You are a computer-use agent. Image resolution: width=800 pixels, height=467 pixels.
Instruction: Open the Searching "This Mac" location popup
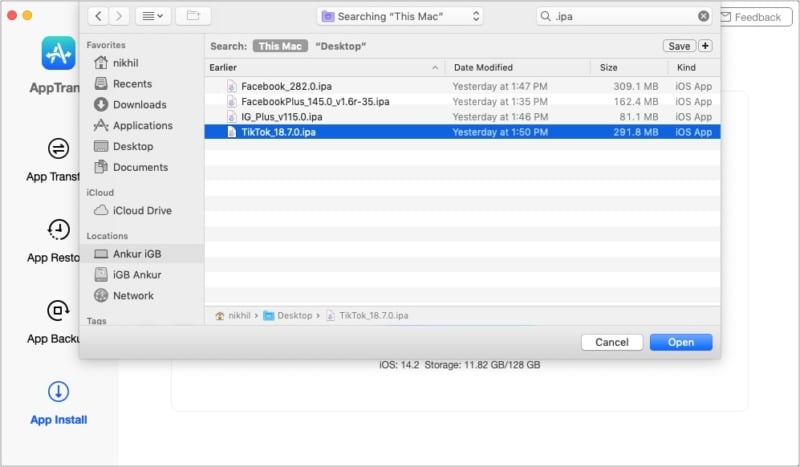pos(400,16)
